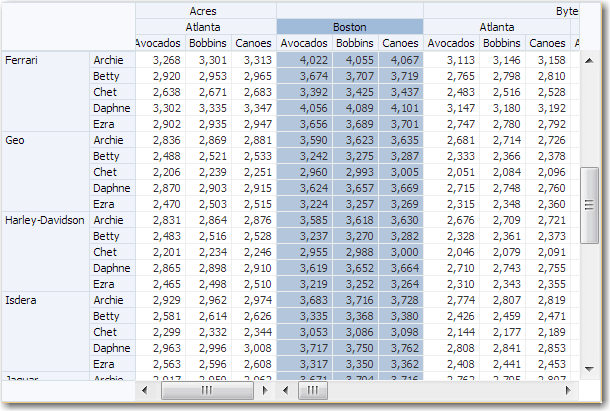Select the Bobbins header under Boston
The image size is (610, 411).
[355, 43]
